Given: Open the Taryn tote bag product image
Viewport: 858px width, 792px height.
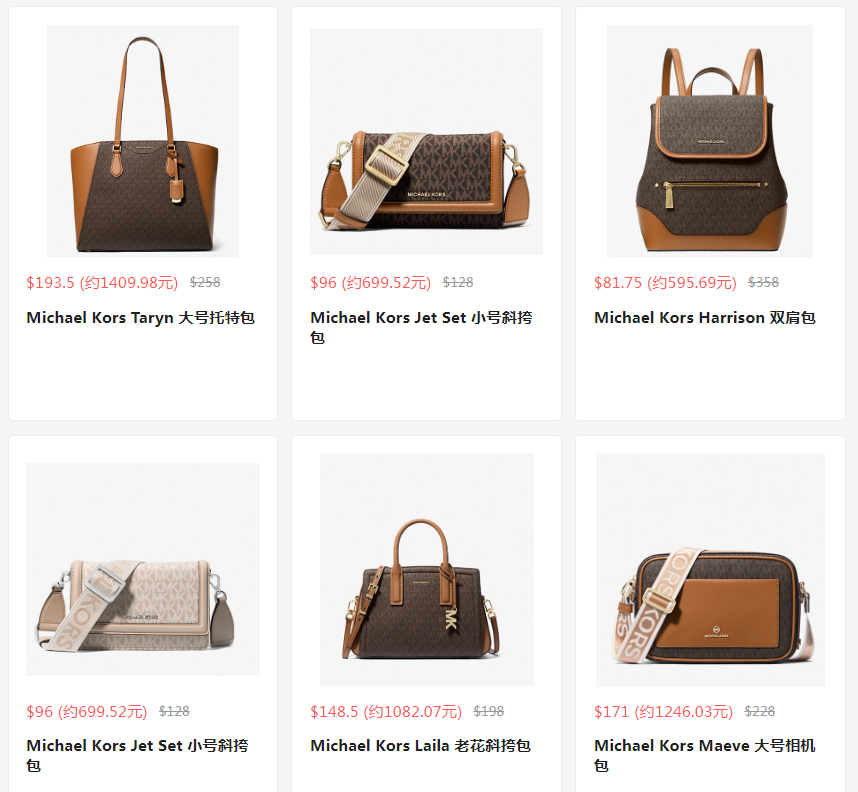Looking at the screenshot, I should 143,141.
